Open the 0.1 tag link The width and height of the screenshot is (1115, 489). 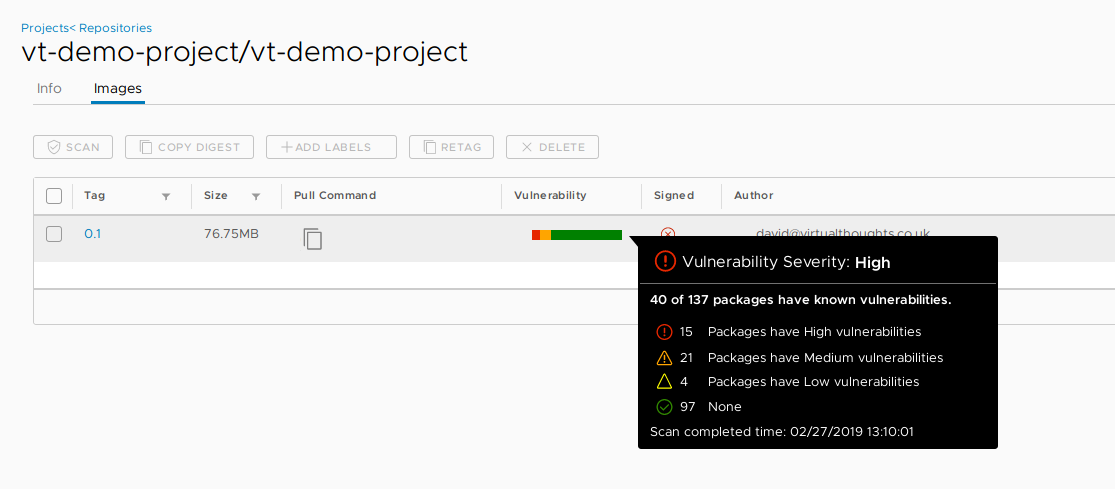(x=92, y=233)
